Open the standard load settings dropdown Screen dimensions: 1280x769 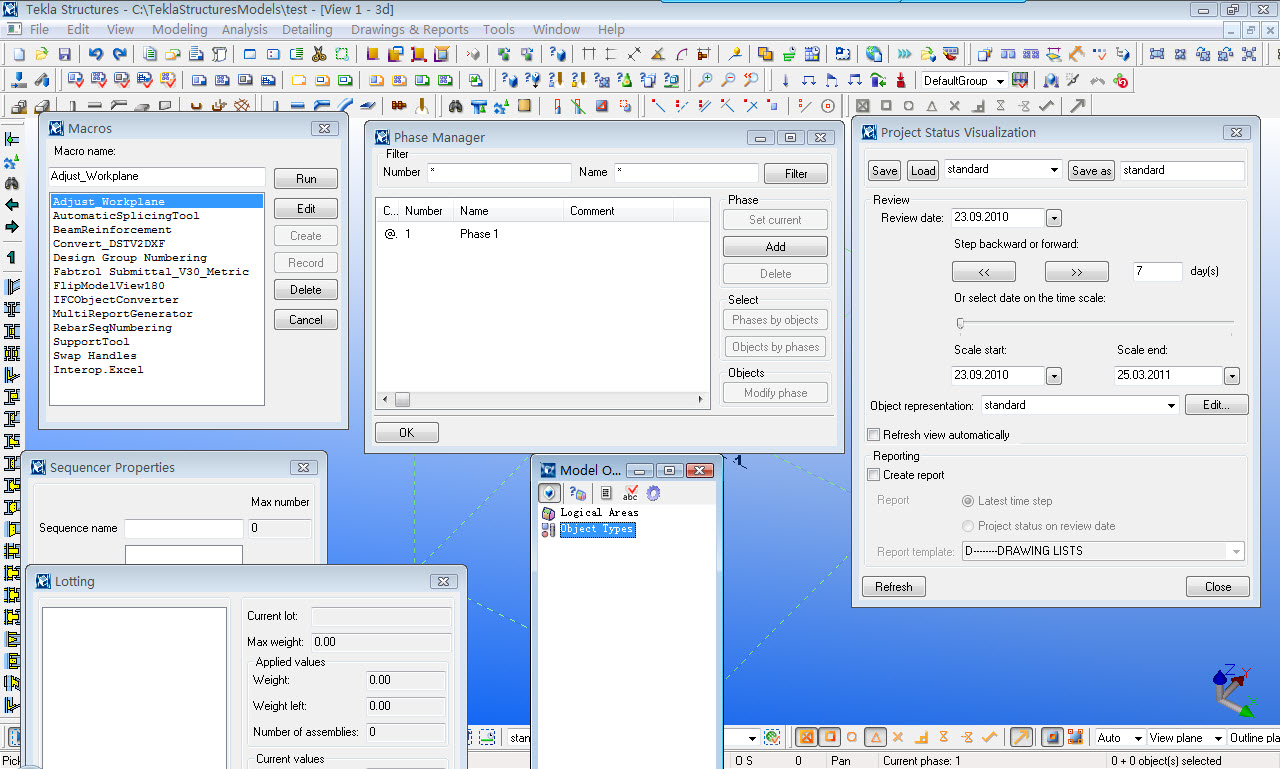1054,170
